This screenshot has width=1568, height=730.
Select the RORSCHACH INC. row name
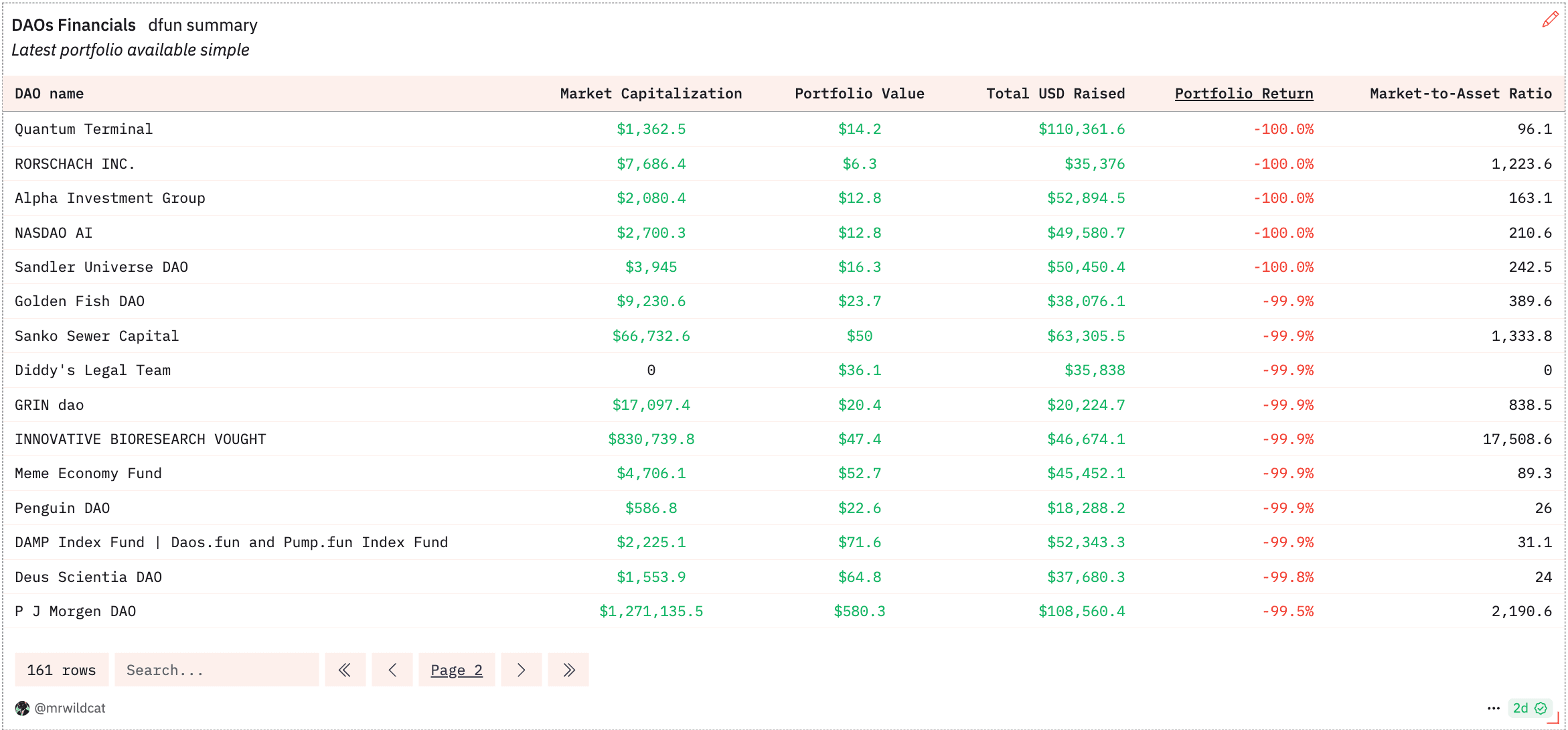(75, 164)
